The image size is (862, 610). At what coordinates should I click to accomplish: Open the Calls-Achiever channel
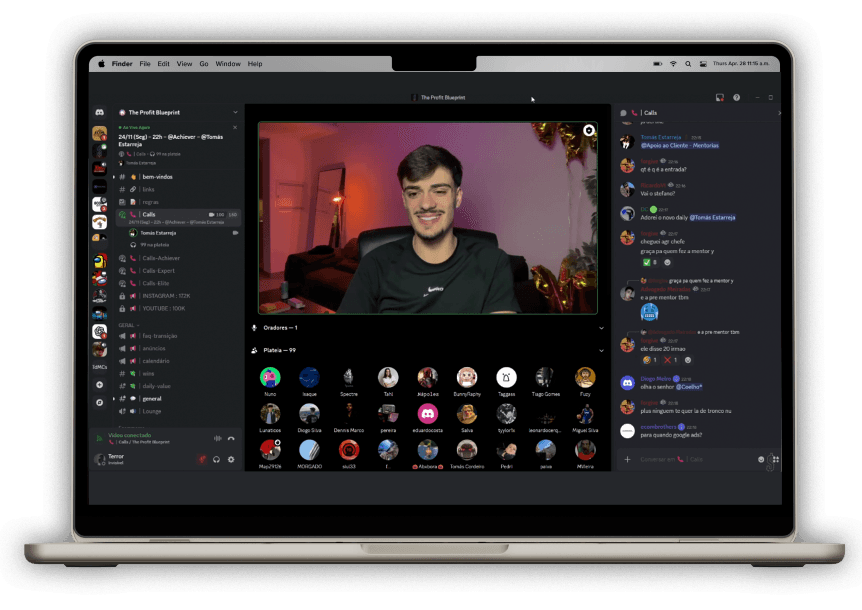pyautogui.click(x=160, y=258)
